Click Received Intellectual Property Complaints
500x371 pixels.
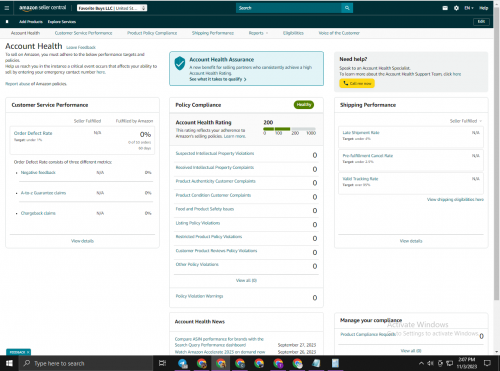pyautogui.click(x=215, y=167)
